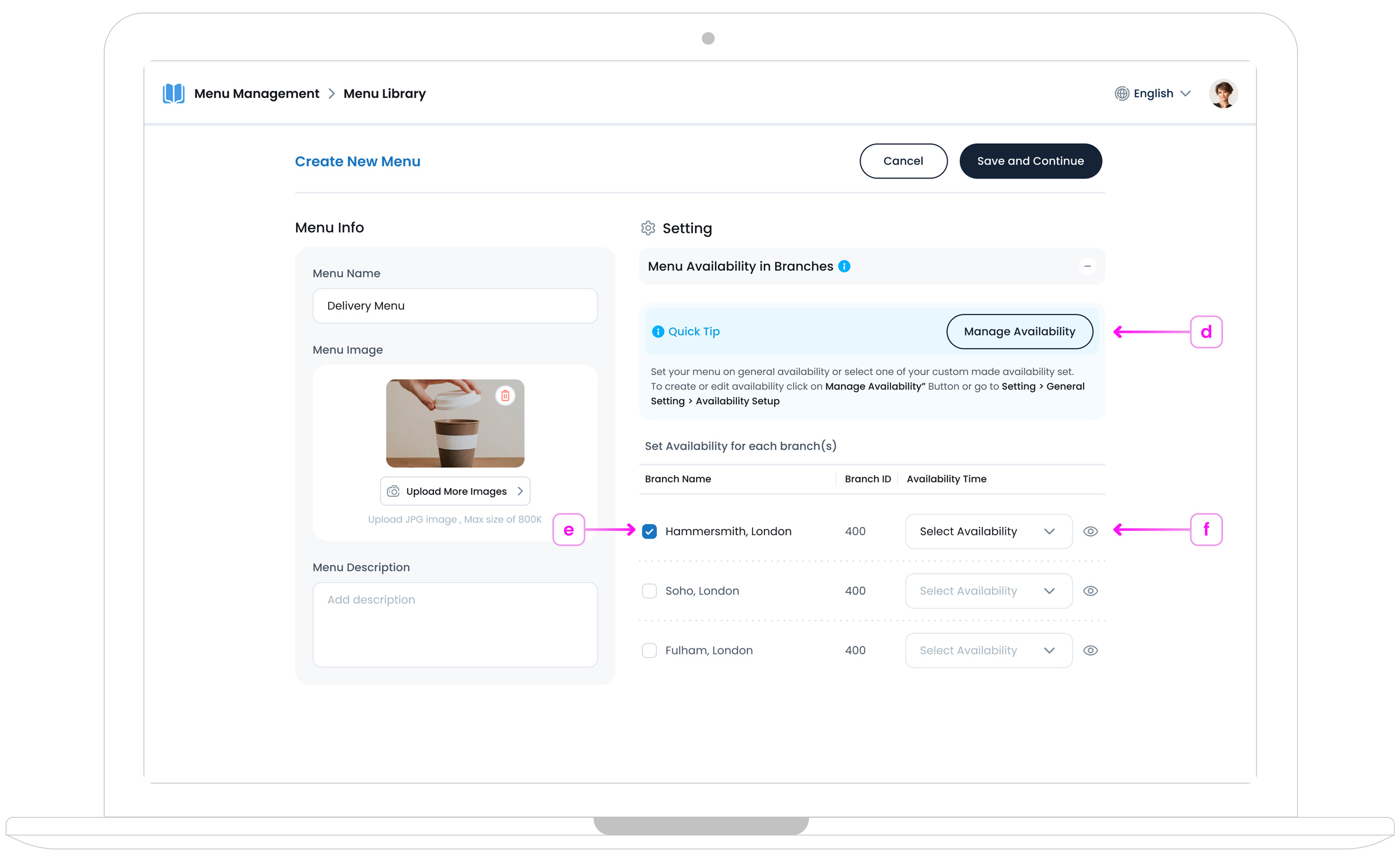Click into the Menu Description text area

tap(455, 624)
